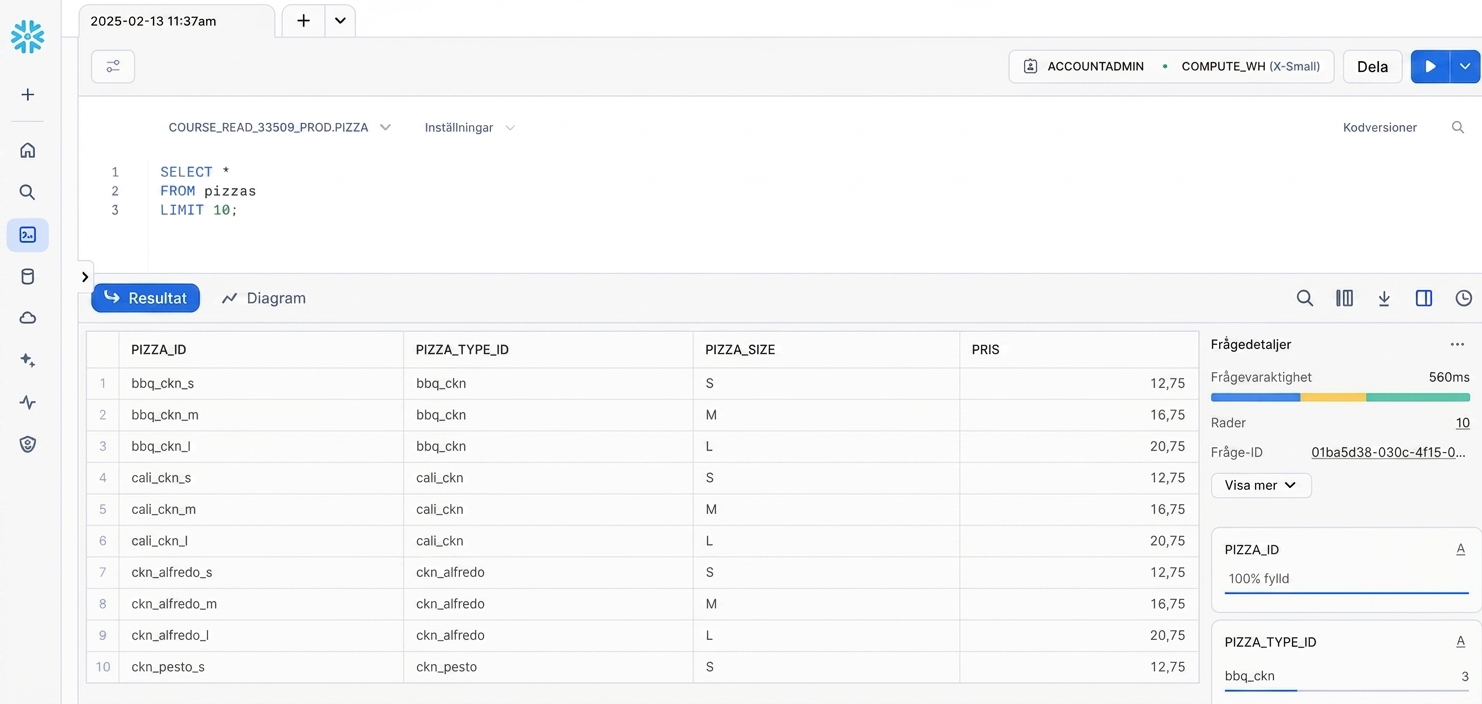Click the PIZZA_TYPE_ID column type icon
This screenshot has height=704, width=1482.
pos(1461,642)
